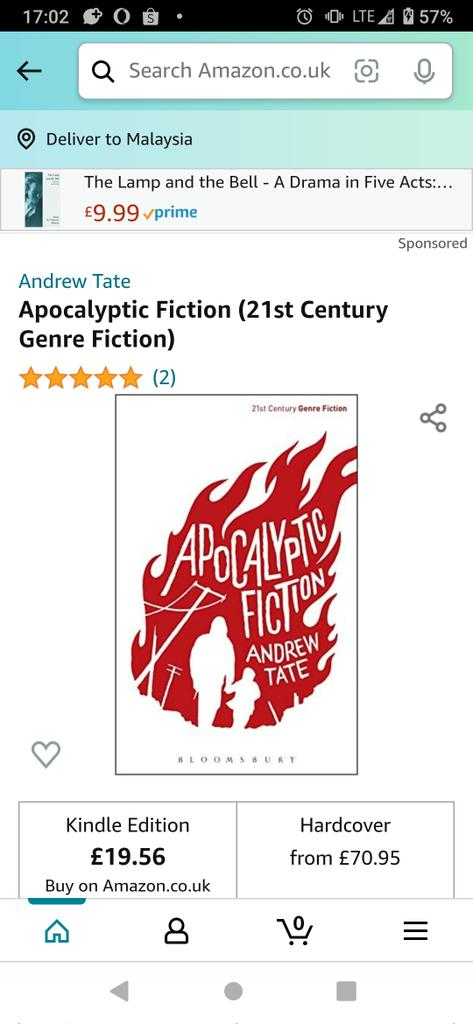Viewport: 473px width, 1024px height.
Task: Share this book via share icon
Action: (x=433, y=418)
